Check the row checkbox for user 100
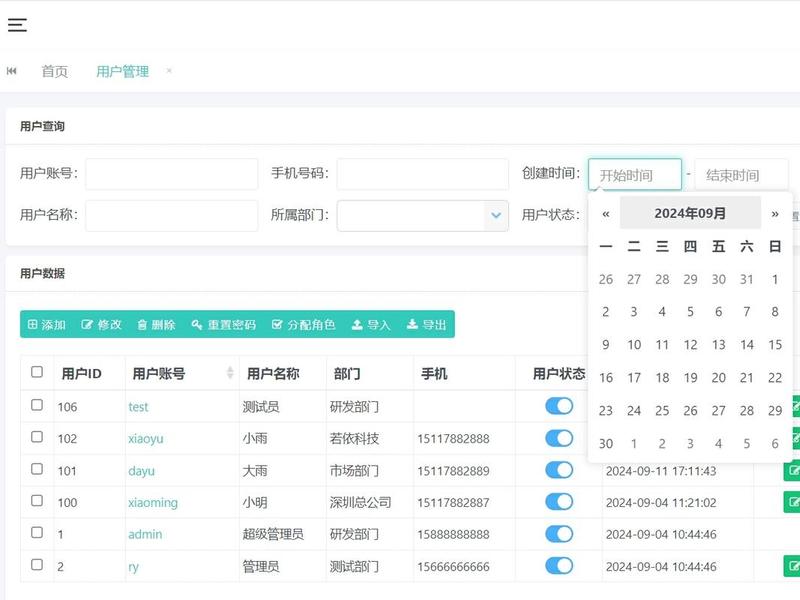 [37, 501]
